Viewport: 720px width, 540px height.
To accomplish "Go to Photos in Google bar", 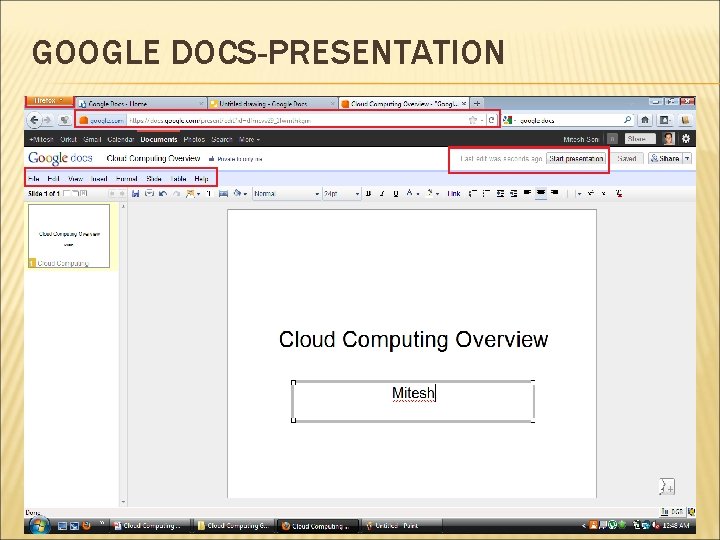I will (194, 139).
